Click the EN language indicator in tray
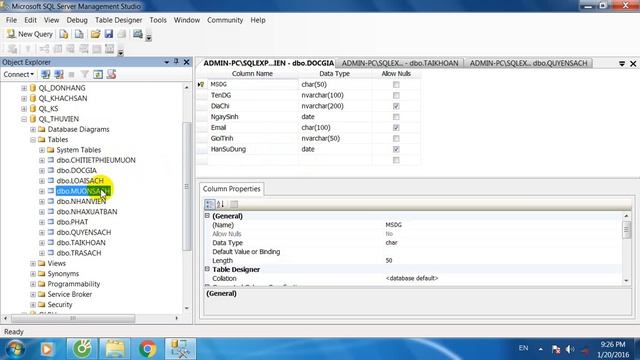640x360 pixels. coord(523,348)
